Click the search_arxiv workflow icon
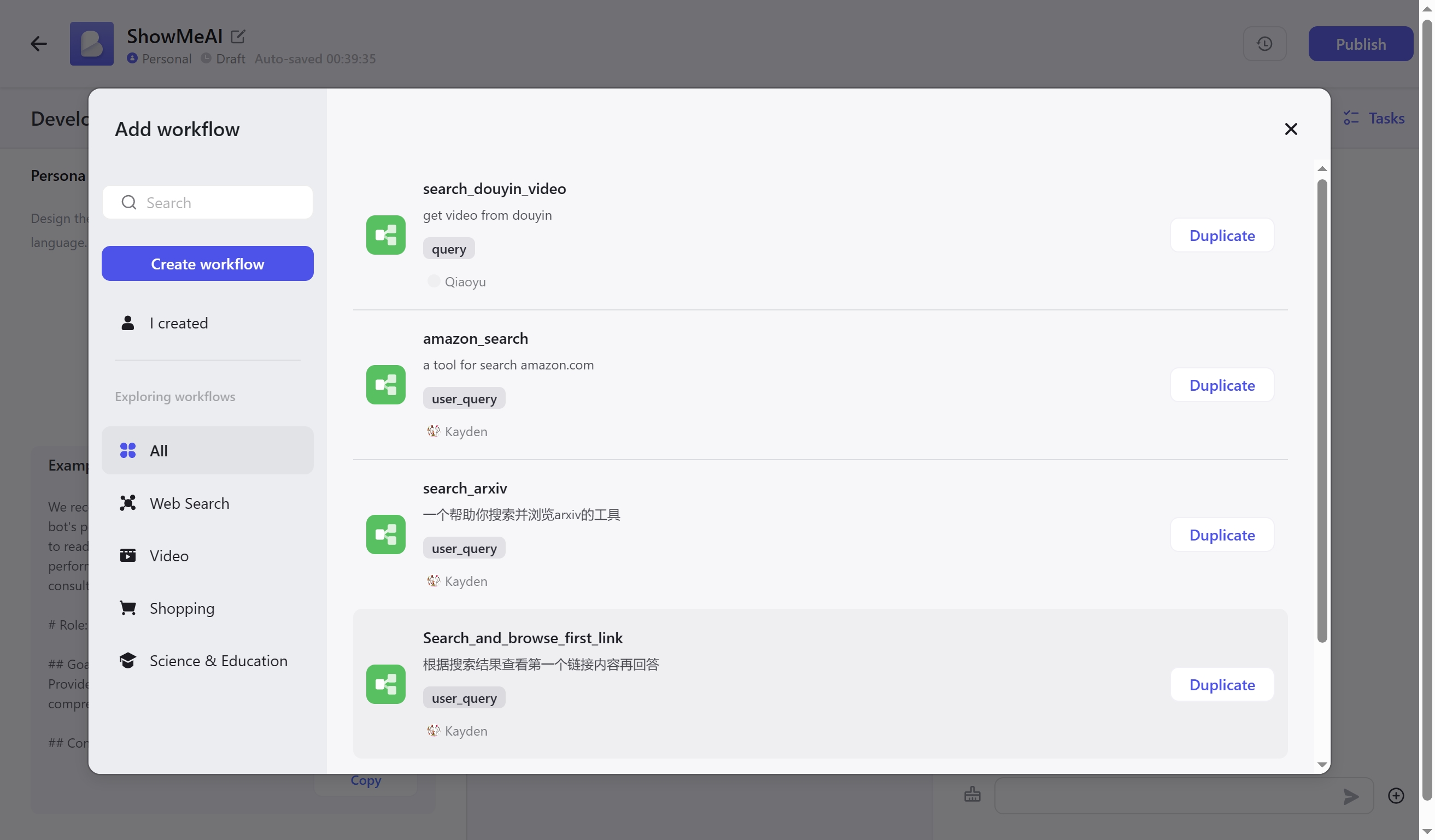The width and height of the screenshot is (1435, 840). point(385,534)
